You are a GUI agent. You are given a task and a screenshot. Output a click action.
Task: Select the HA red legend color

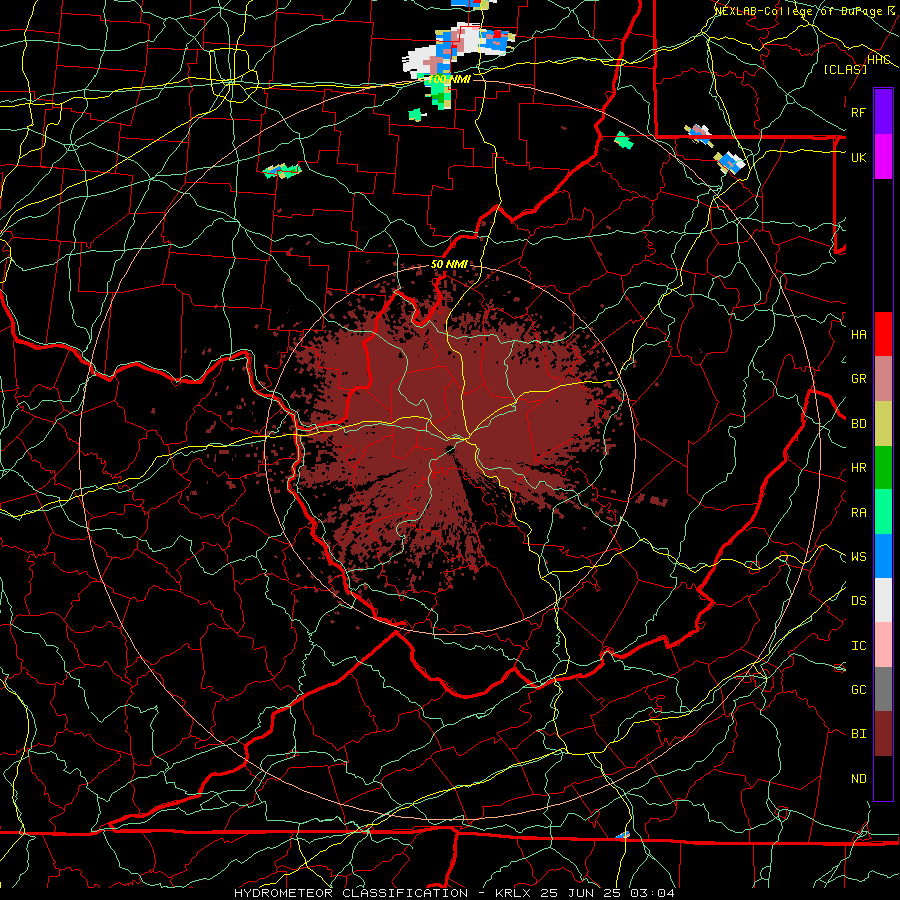[x=883, y=334]
